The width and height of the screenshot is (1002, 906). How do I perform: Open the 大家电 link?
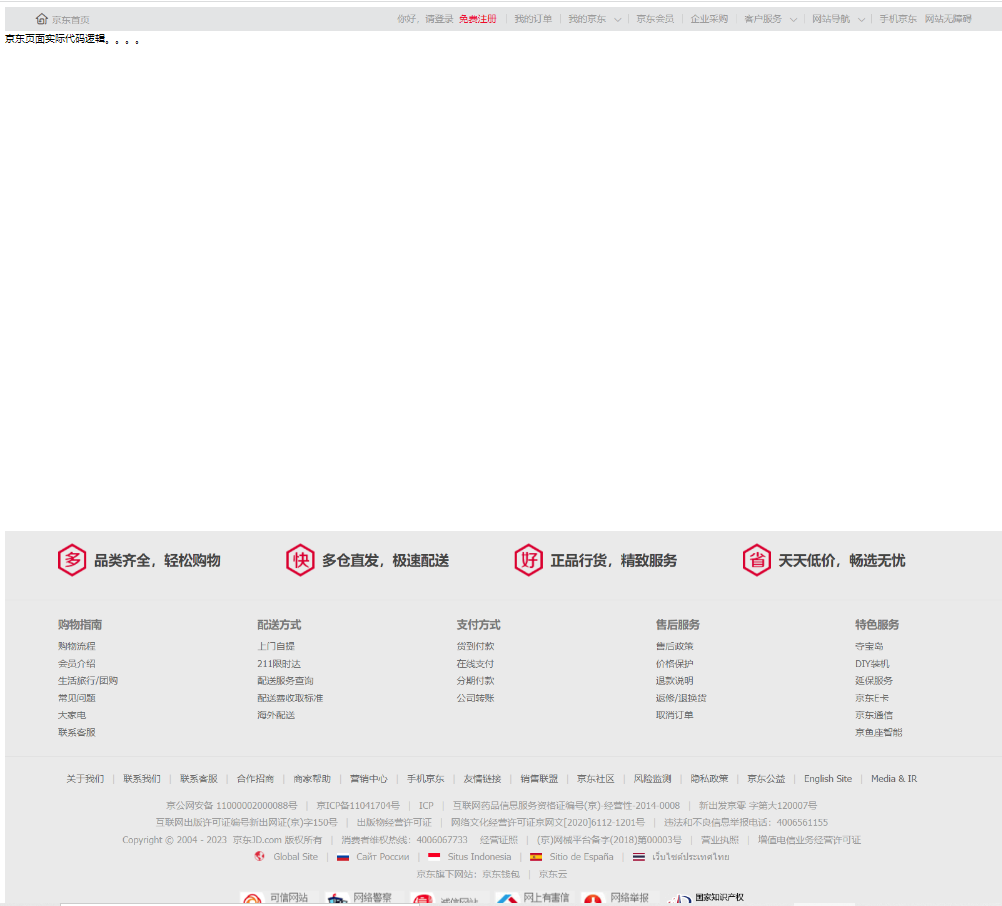(x=72, y=715)
